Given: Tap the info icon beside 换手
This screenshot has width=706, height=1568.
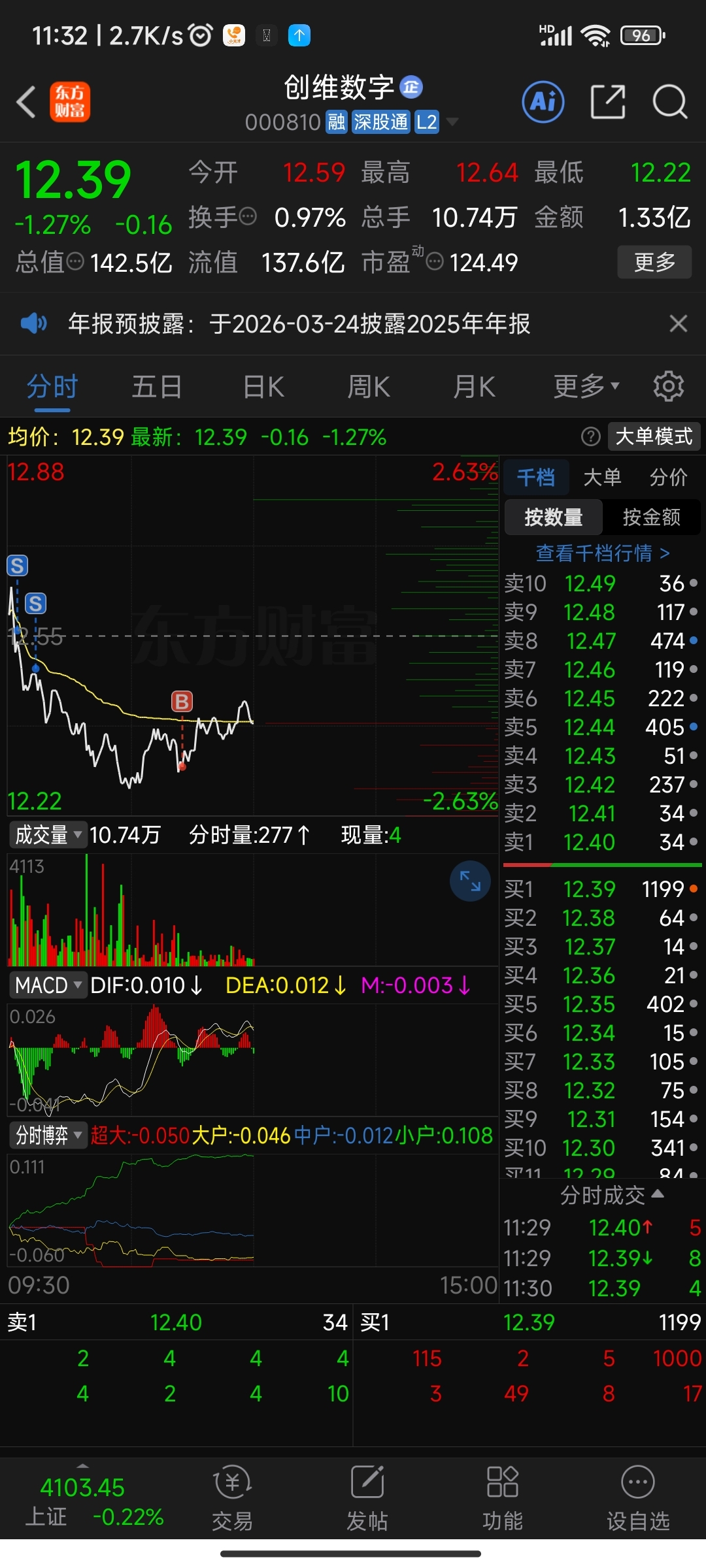Looking at the screenshot, I should coord(248,216).
